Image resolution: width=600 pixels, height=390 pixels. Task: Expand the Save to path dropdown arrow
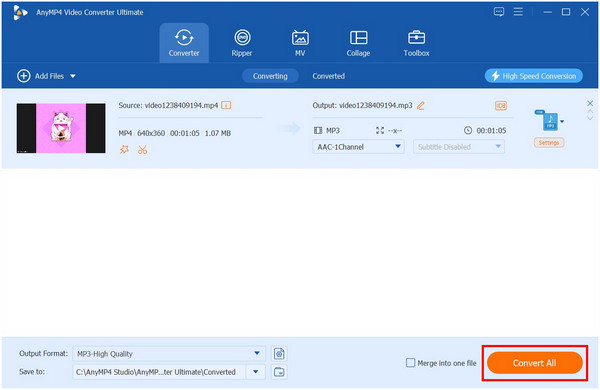click(256, 372)
